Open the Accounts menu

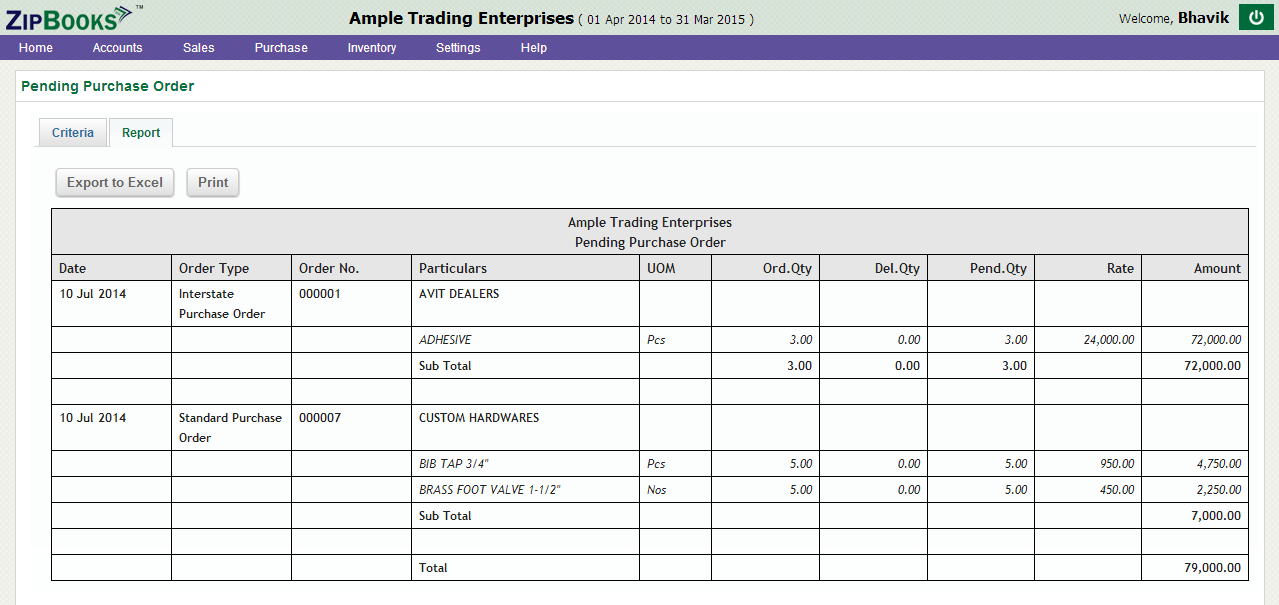[118, 48]
